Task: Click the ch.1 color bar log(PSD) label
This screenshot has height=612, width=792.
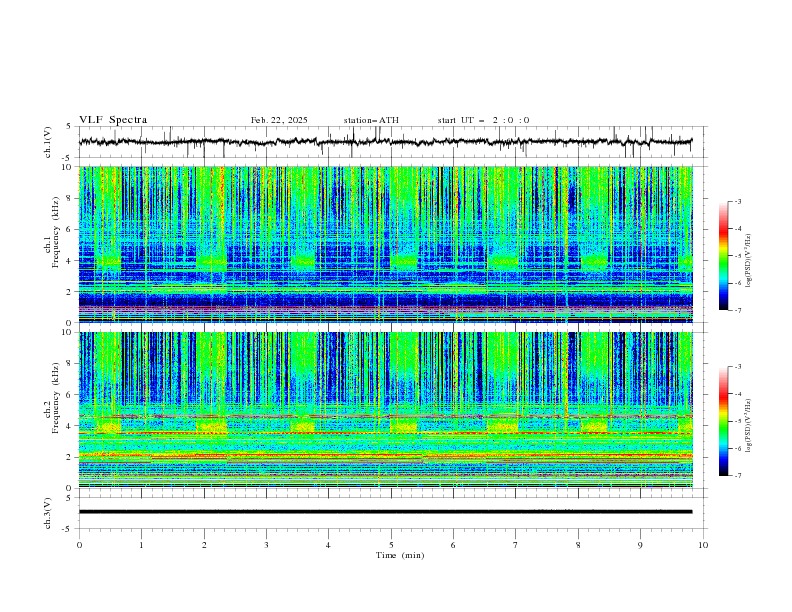Action: point(749,261)
